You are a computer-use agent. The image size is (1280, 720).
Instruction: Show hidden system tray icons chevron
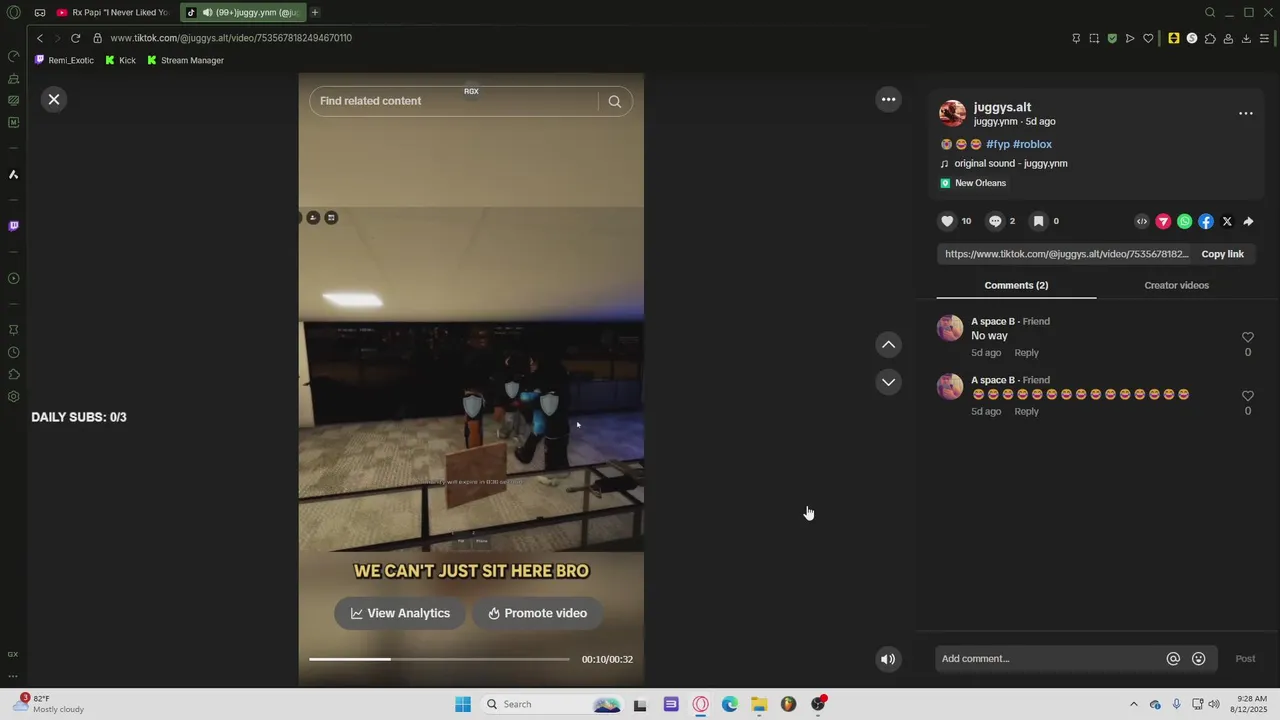(1133, 704)
